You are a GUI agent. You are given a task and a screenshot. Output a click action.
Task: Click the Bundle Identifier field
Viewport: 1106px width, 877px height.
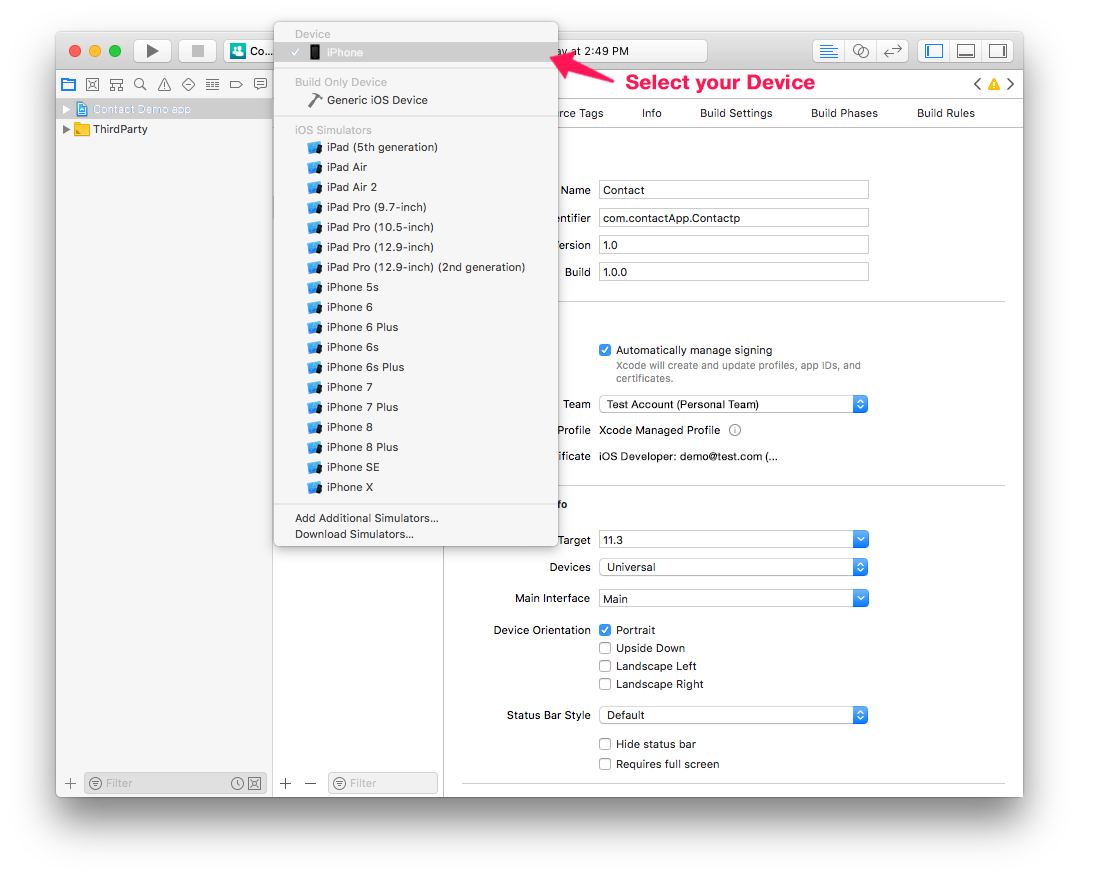click(734, 218)
